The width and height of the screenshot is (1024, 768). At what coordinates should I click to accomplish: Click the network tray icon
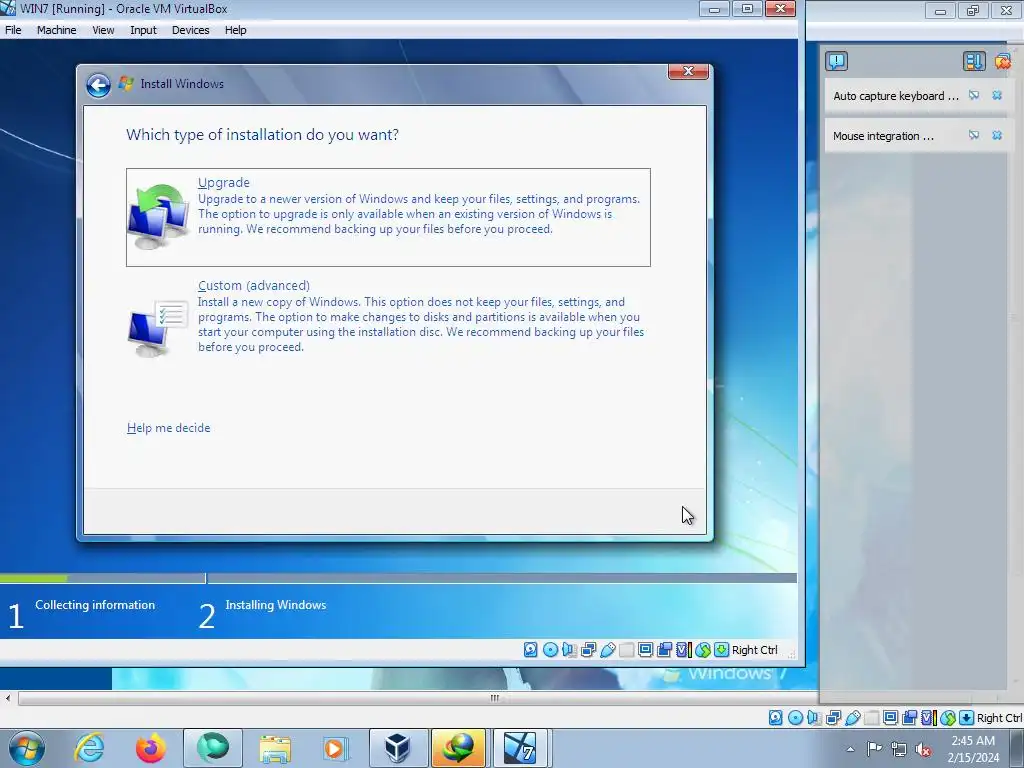pos(899,749)
